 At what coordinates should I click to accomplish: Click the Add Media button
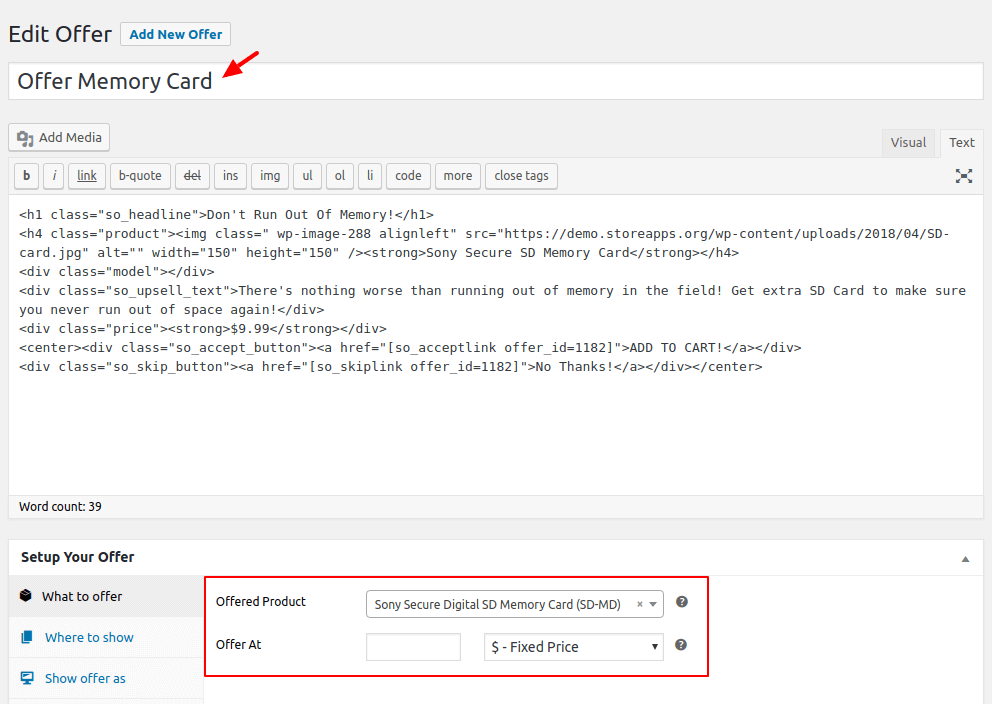click(59, 138)
